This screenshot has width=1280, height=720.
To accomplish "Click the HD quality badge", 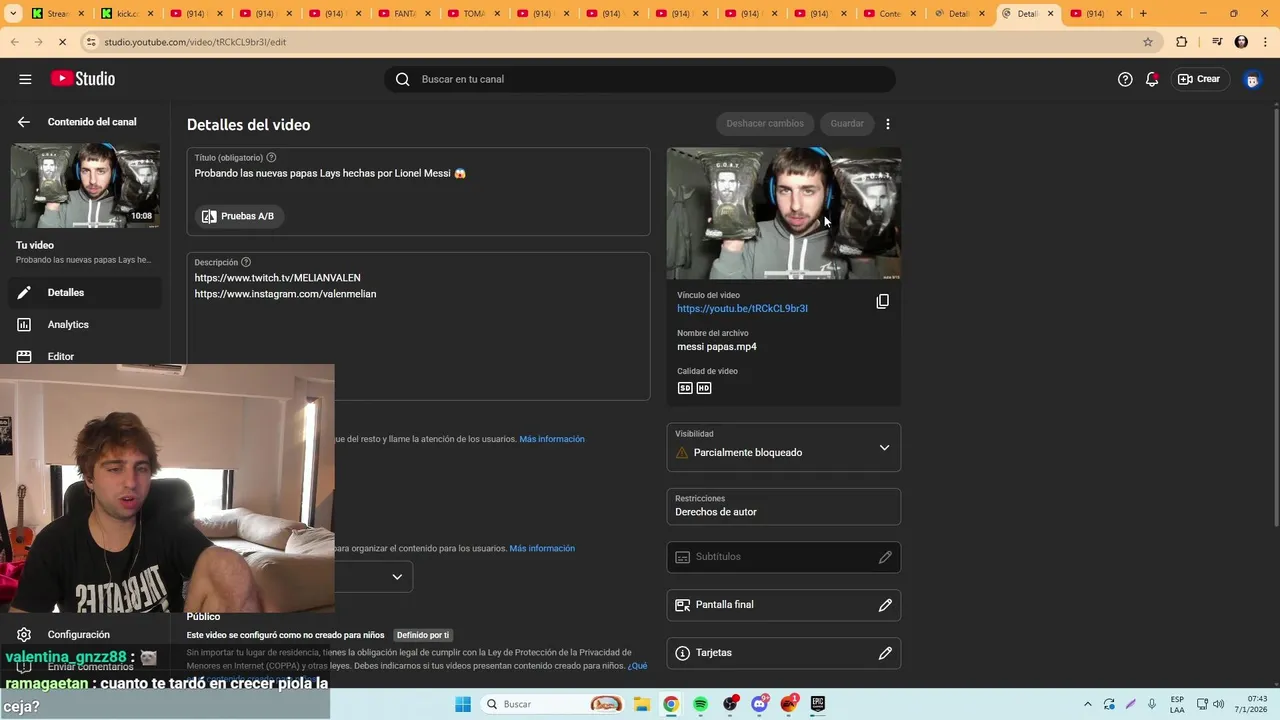I will point(704,388).
